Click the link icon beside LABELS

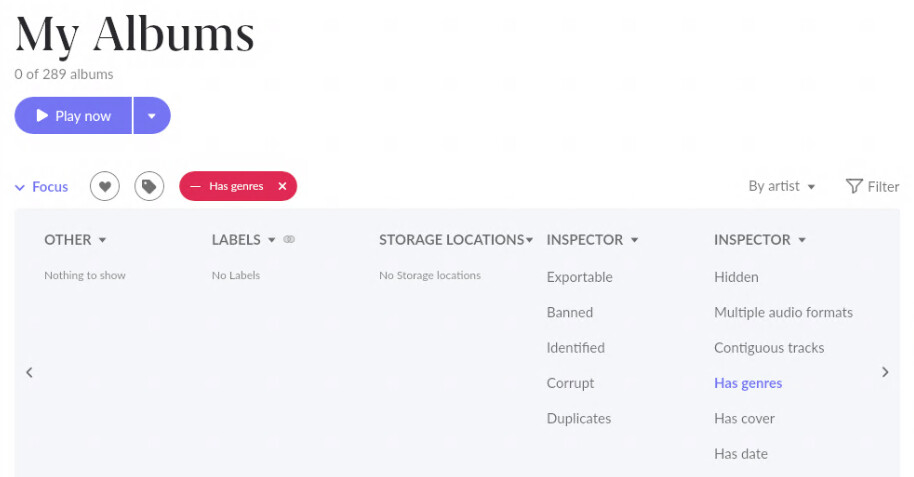pos(289,239)
